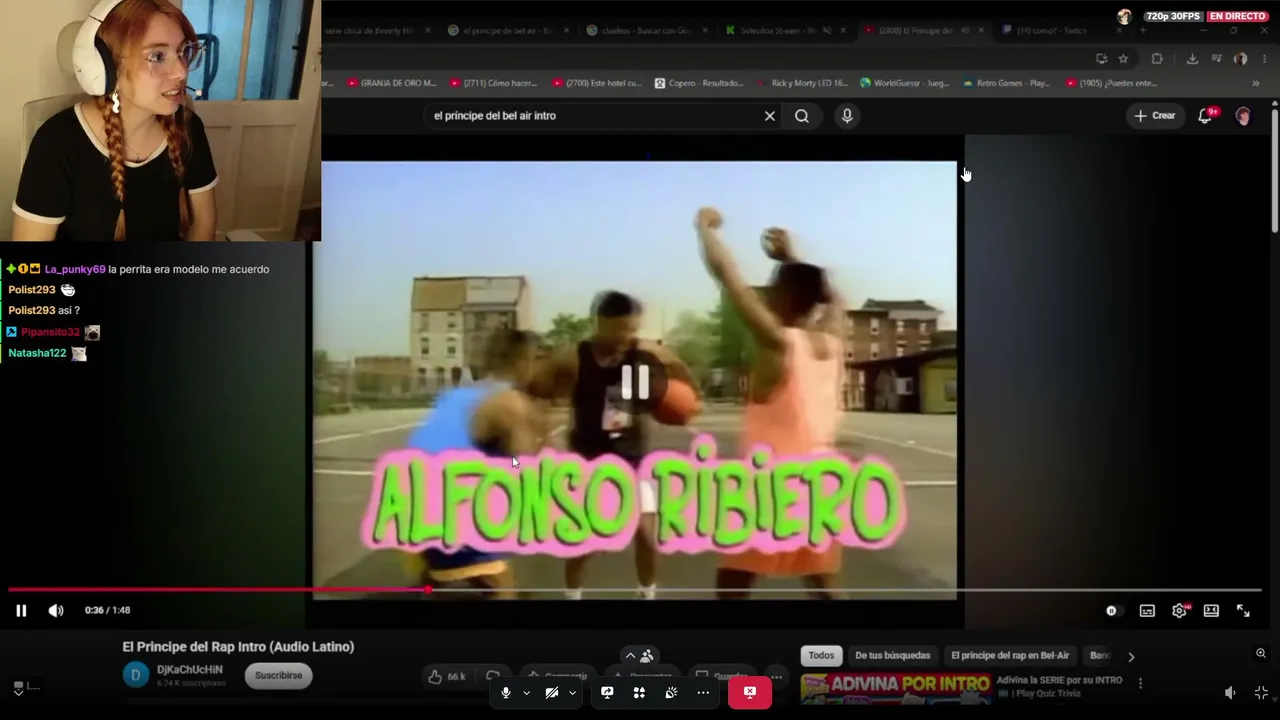Collapse the call panel with up chevron
Viewport: 1280px width, 720px height.
[630, 656]
